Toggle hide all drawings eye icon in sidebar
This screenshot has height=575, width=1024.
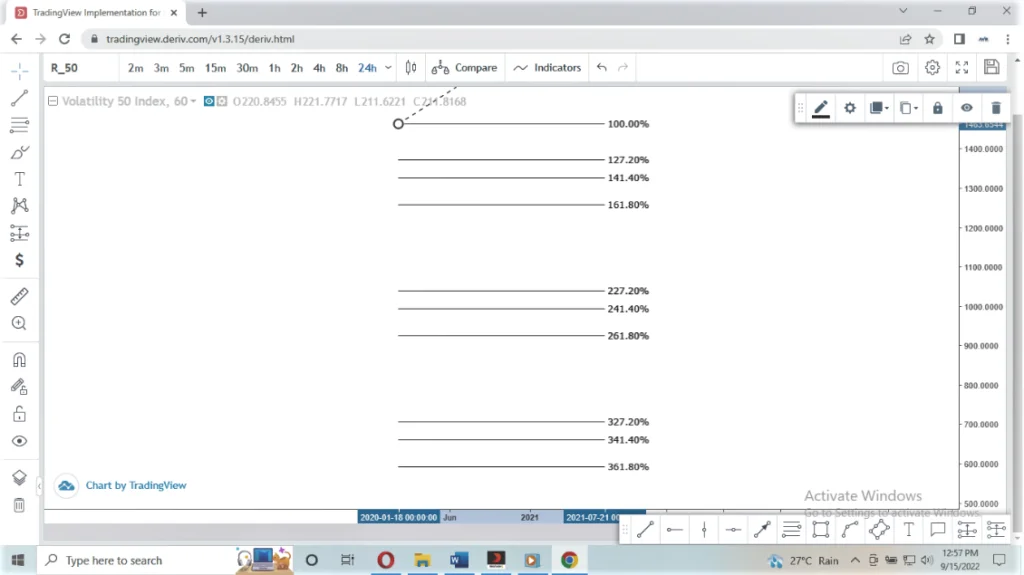[x=20, y=441]
